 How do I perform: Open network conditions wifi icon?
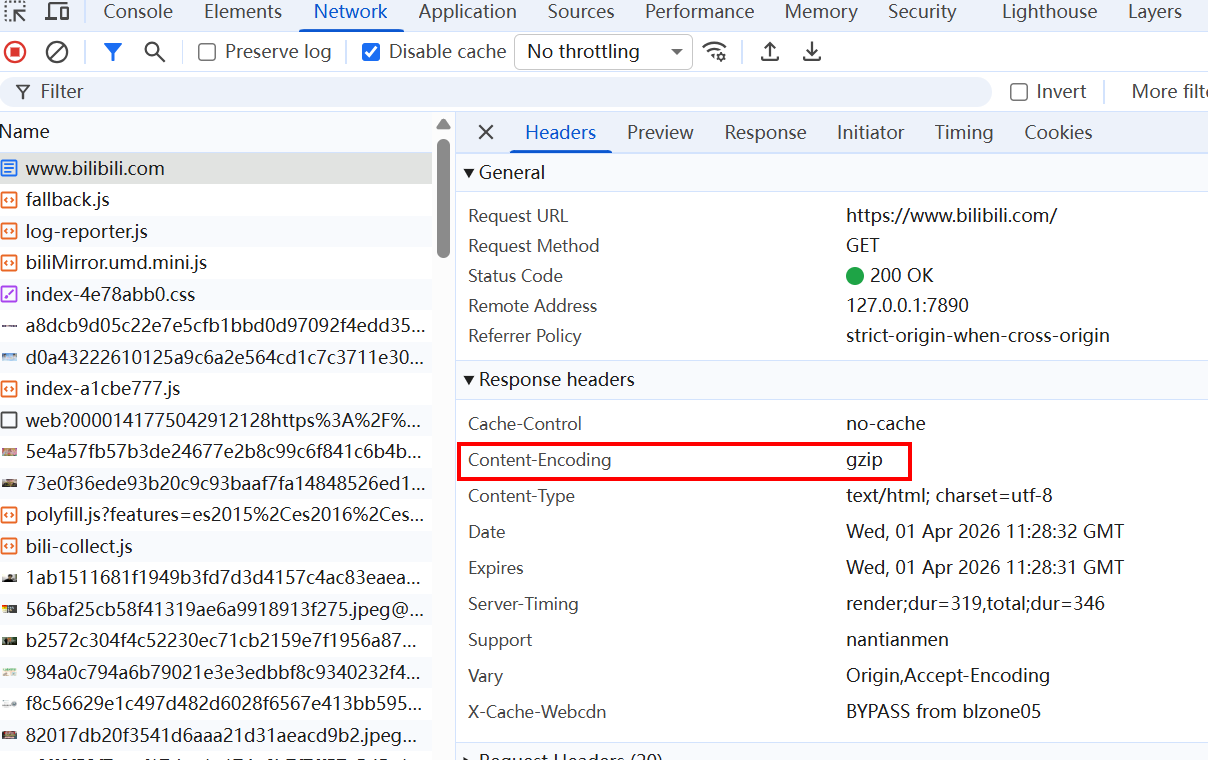pyautogui.click(x=714, y=52)
